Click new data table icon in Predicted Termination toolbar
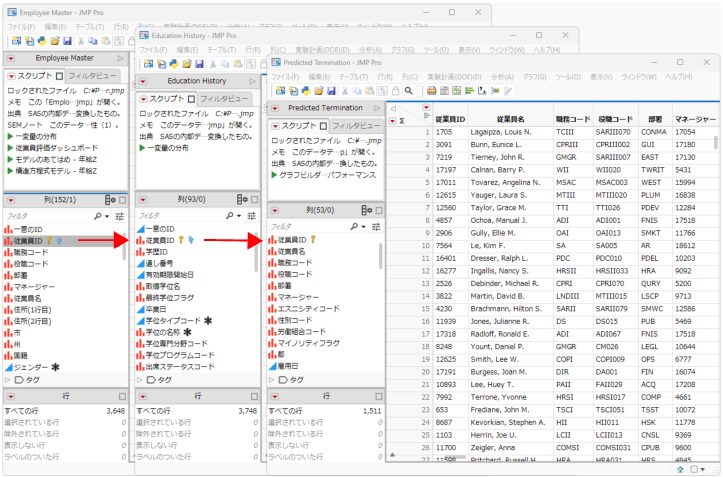This screenshot has width=723, height=477. [280, 91]
